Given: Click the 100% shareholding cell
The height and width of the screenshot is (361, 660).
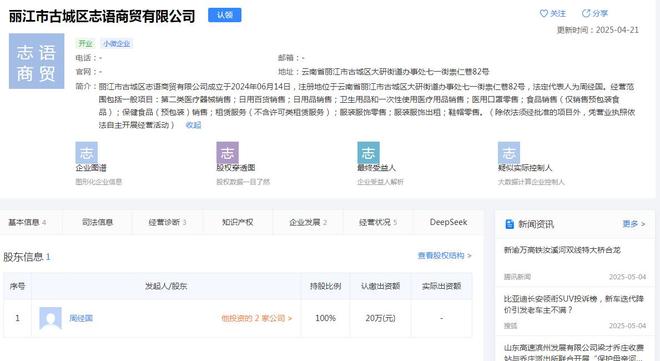Looking at the screenshot, I should (x=325, y=318).
